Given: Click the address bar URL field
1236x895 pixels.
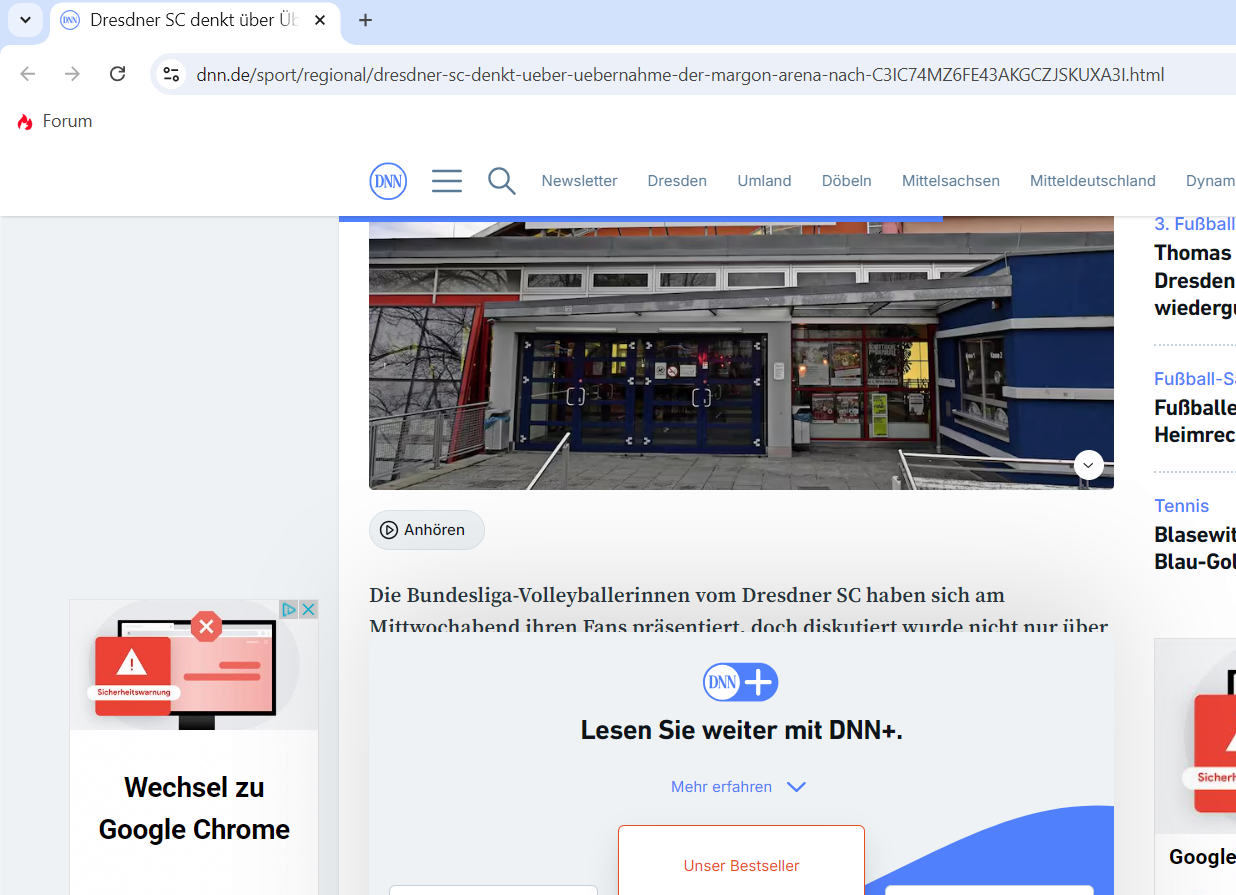Looking at the screenshot, I should tap(680, 75).
